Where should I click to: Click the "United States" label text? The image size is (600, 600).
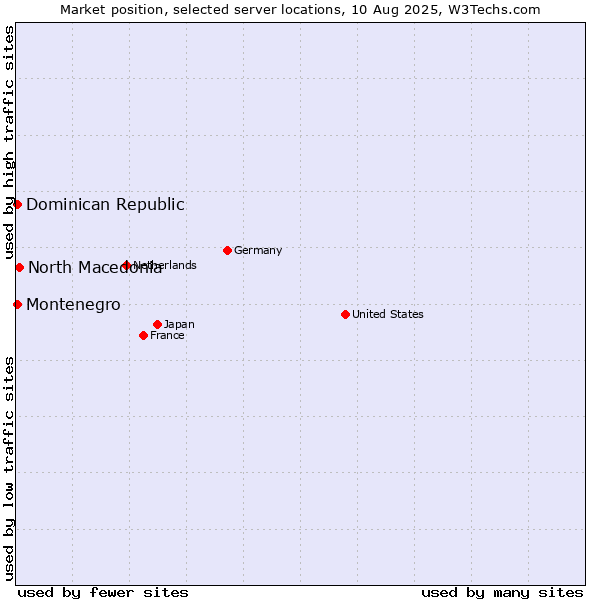388,314
